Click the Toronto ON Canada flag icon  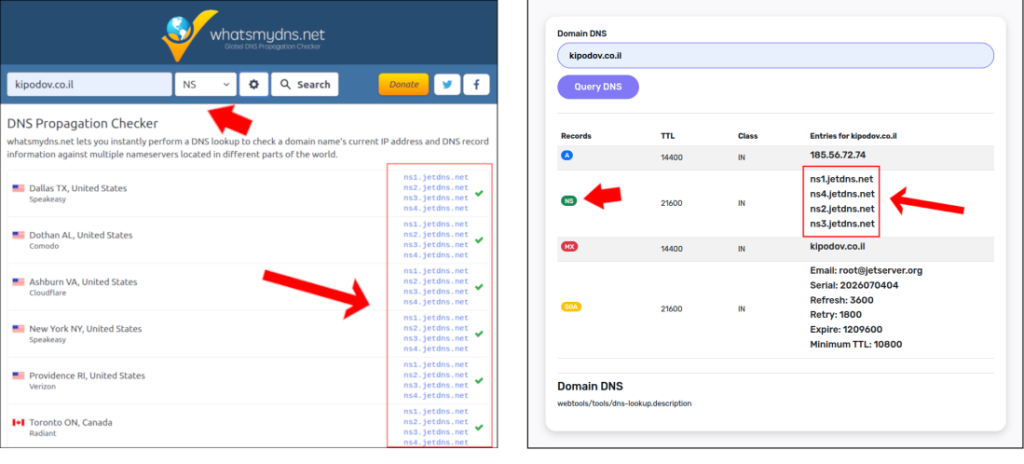18,423
